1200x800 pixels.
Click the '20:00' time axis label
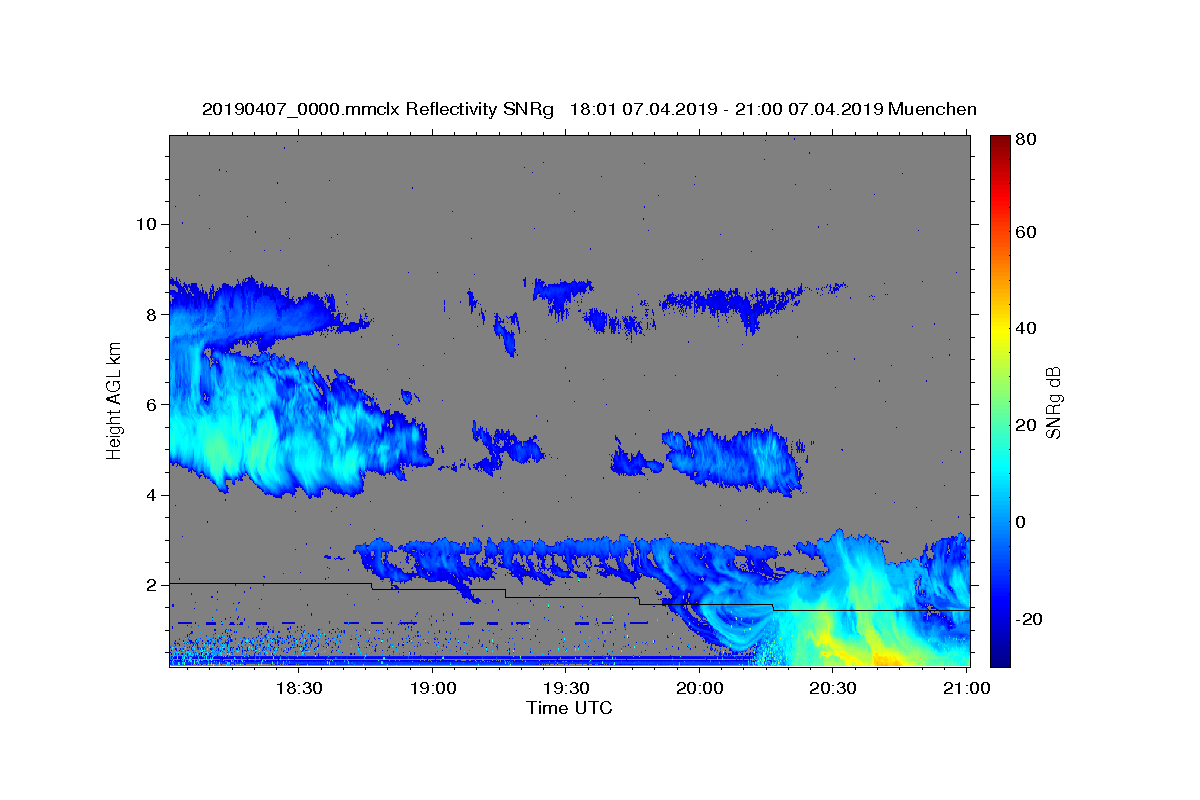(x=699, y=688)
